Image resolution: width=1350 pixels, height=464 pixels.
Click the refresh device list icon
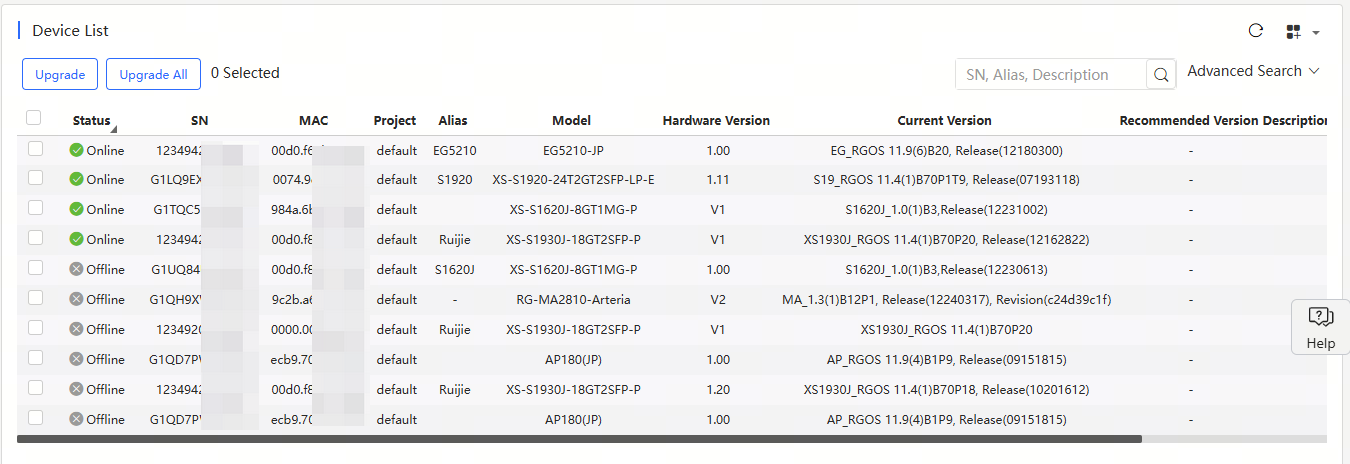click(1256, 31)
